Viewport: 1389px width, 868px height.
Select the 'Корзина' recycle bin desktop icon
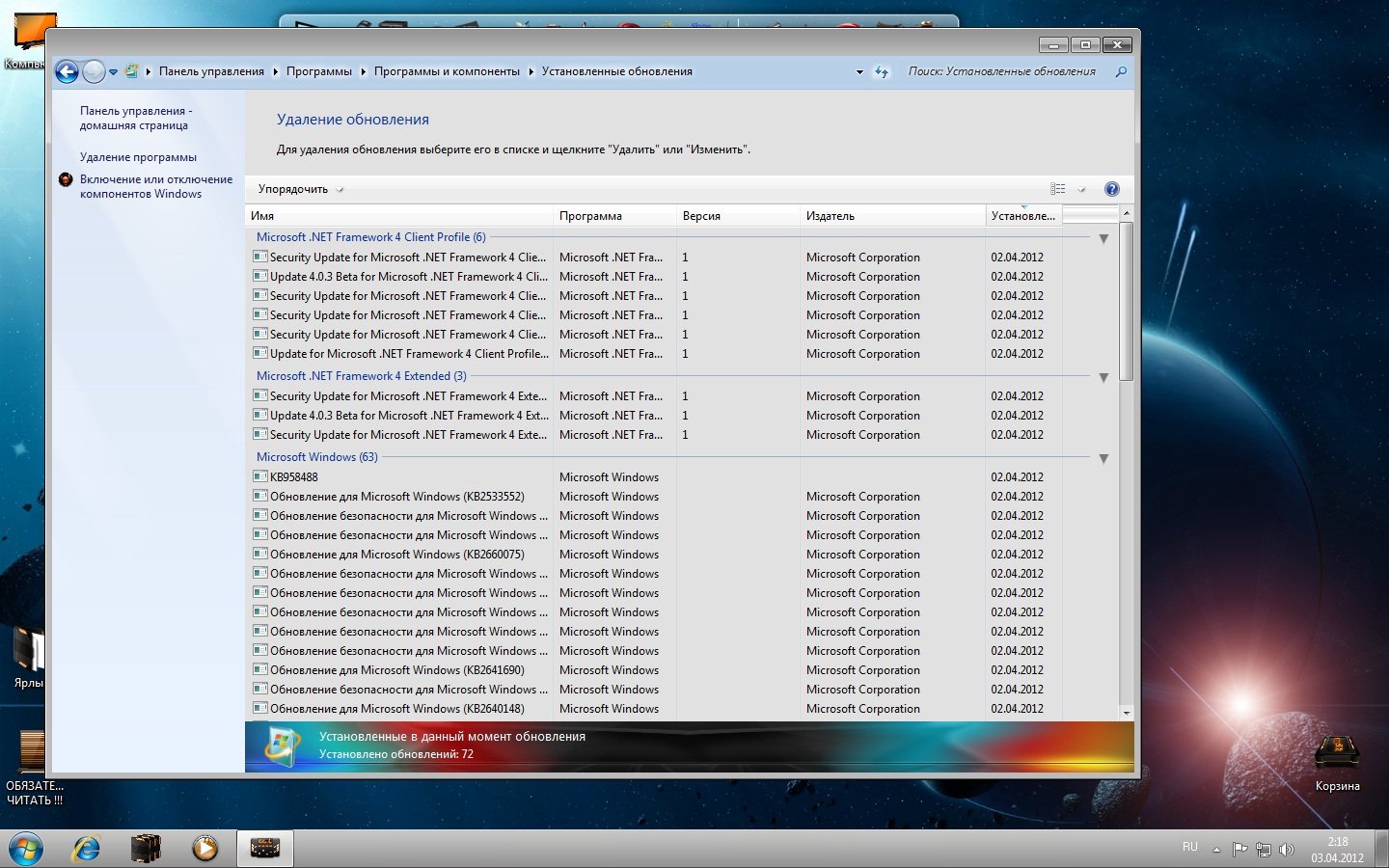[1337, 763]
